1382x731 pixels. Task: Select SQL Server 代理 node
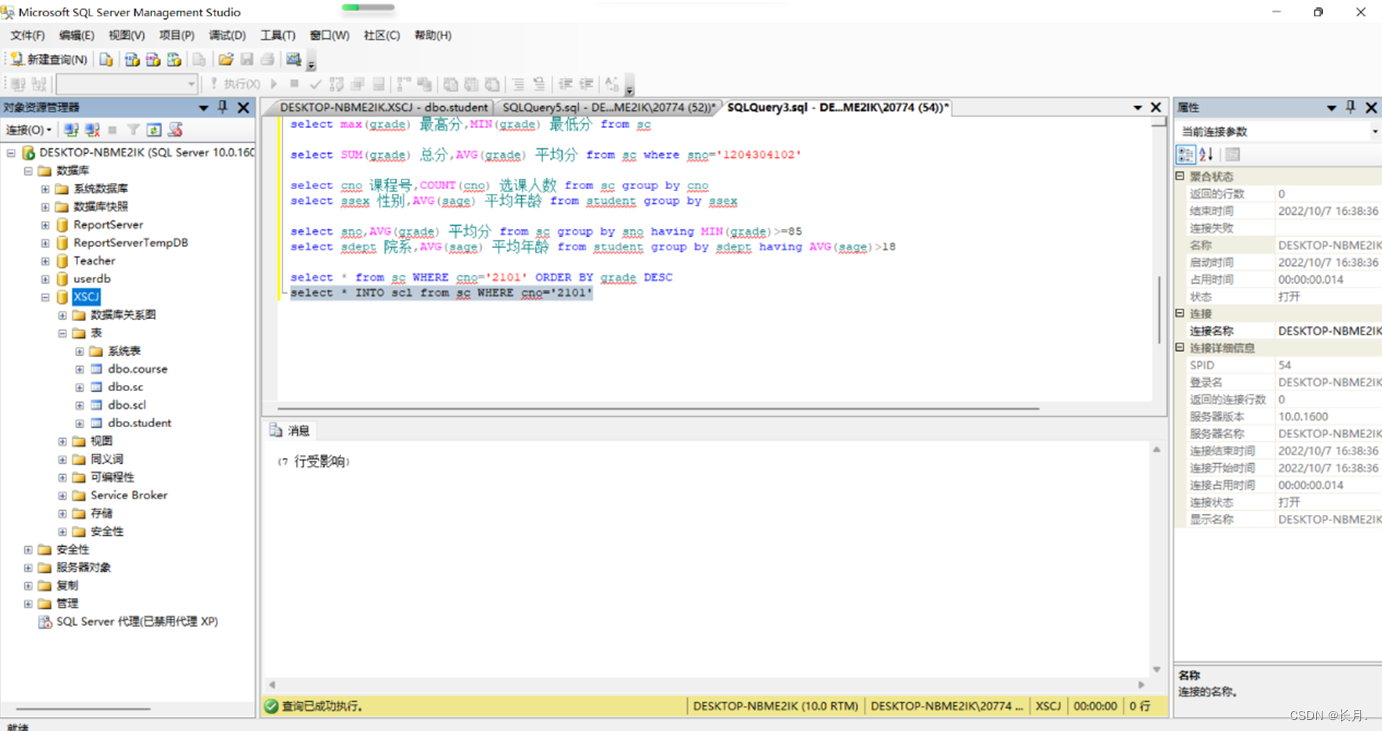coord(137,621)
